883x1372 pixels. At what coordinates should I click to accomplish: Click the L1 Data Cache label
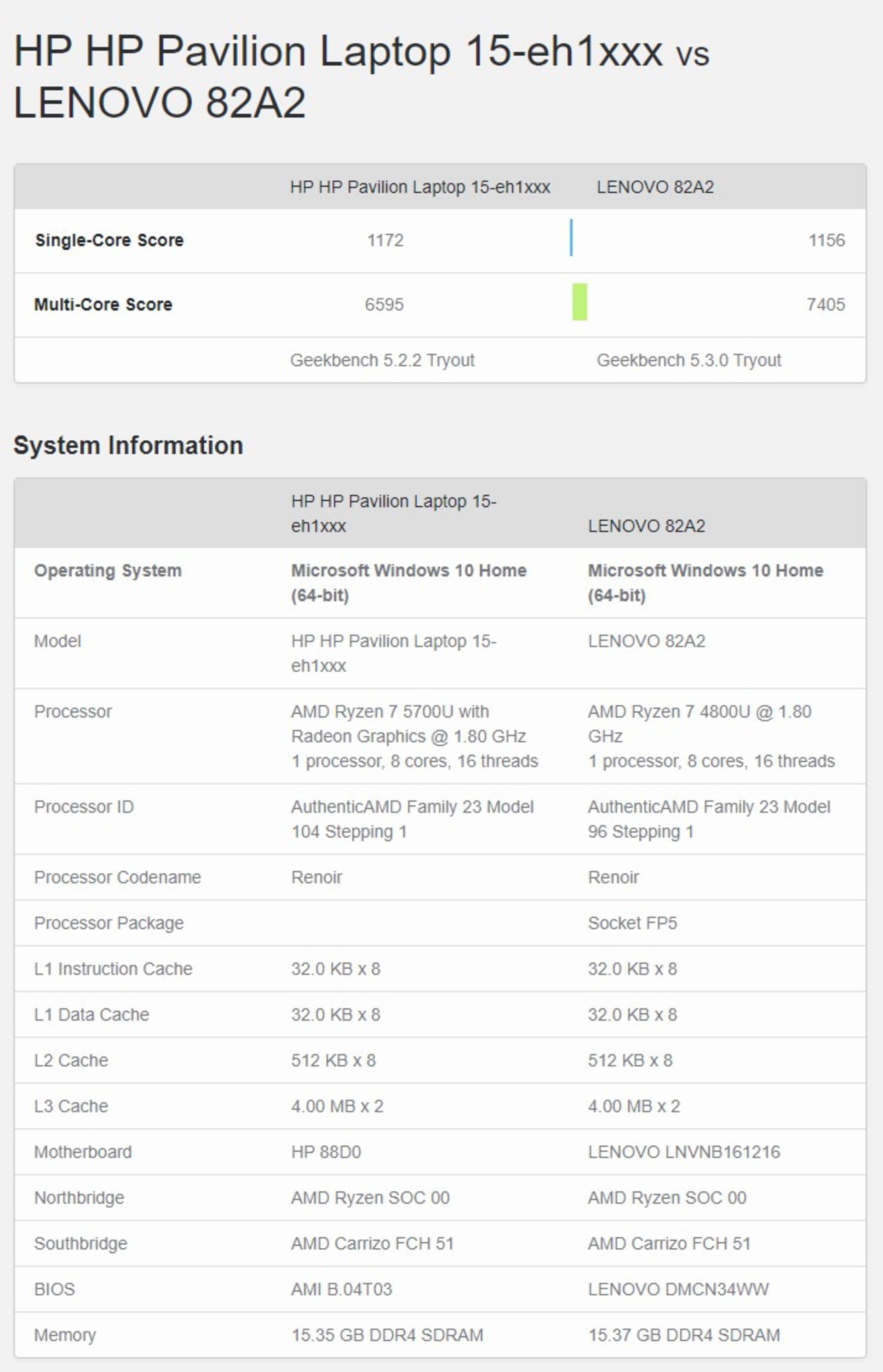[x=92, y=1015]
